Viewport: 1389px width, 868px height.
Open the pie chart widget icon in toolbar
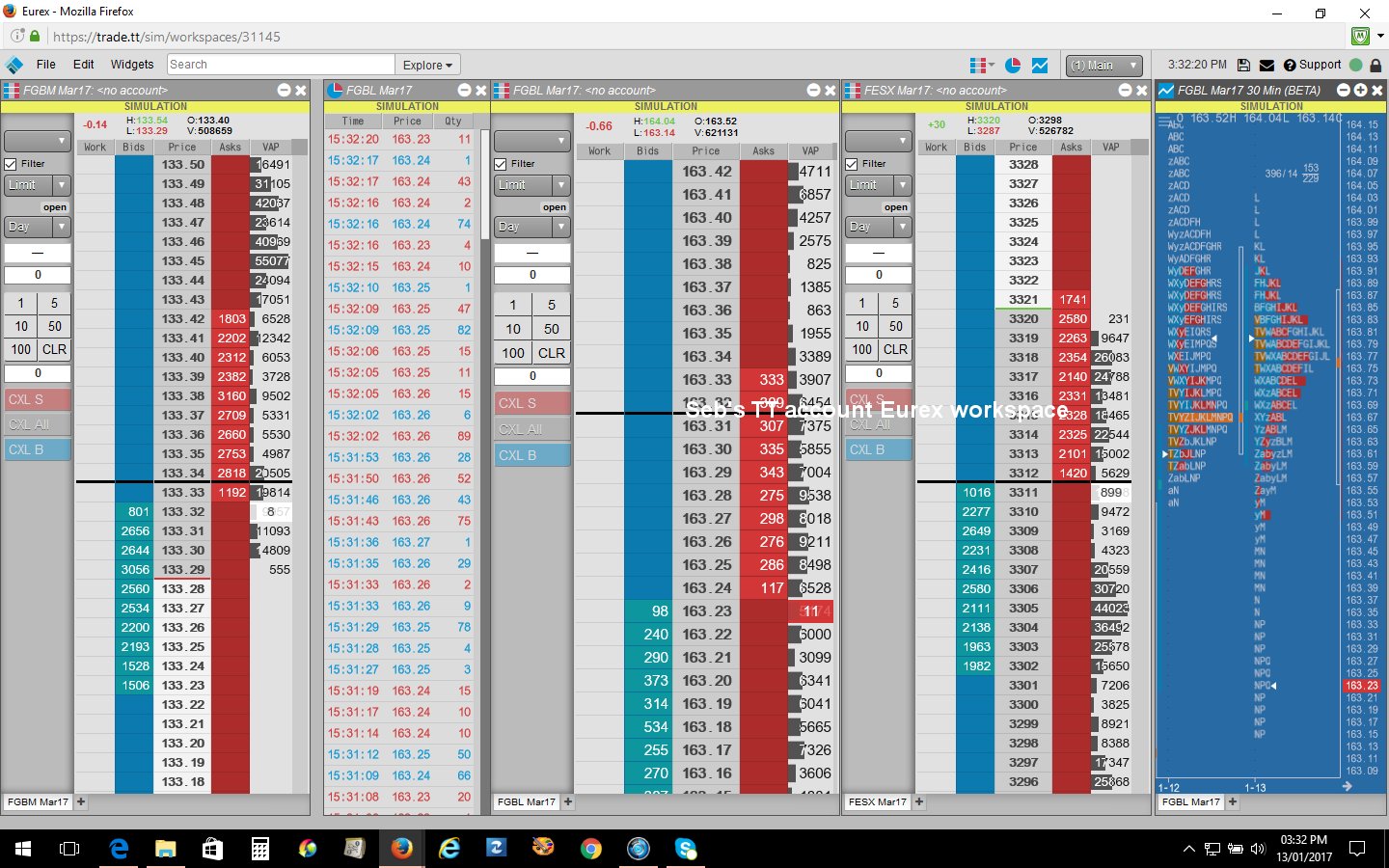point(1013,65)
